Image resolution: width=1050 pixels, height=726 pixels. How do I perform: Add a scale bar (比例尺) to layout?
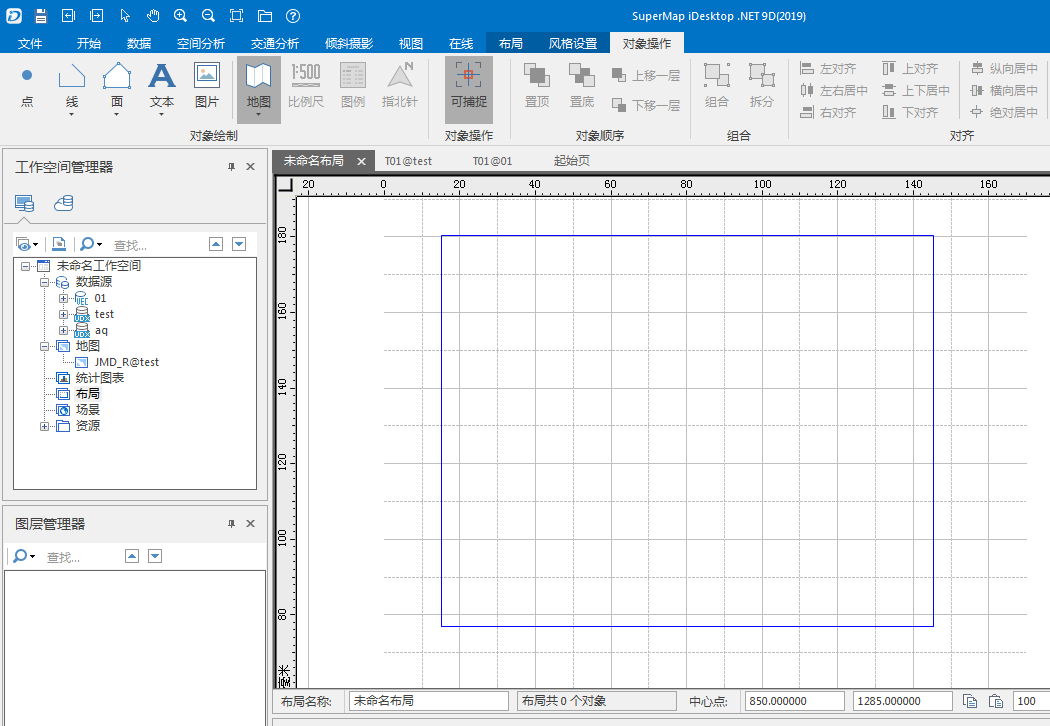pyautogui.click(x=306, y=87)
